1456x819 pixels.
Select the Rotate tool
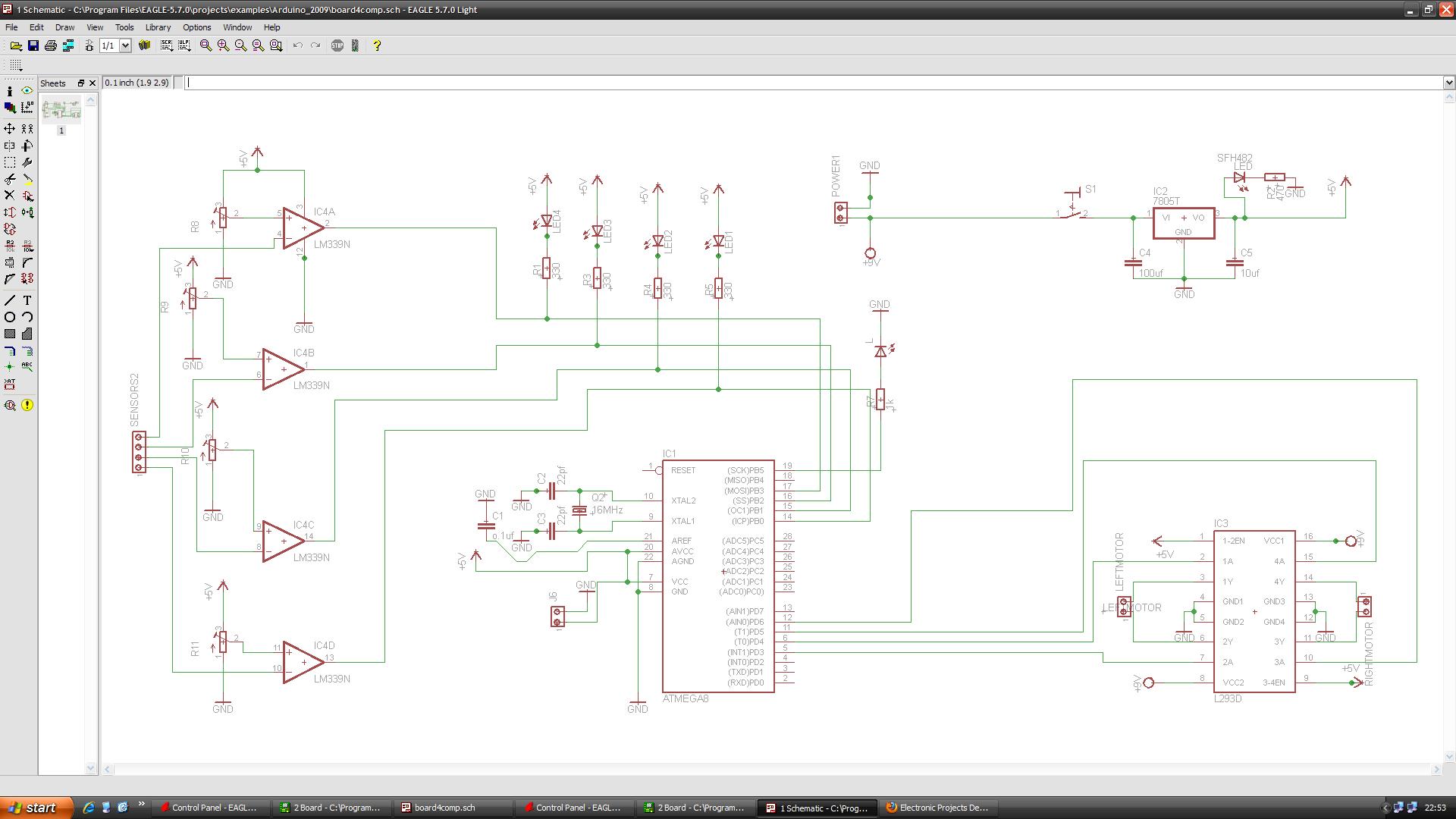[27, 146]
